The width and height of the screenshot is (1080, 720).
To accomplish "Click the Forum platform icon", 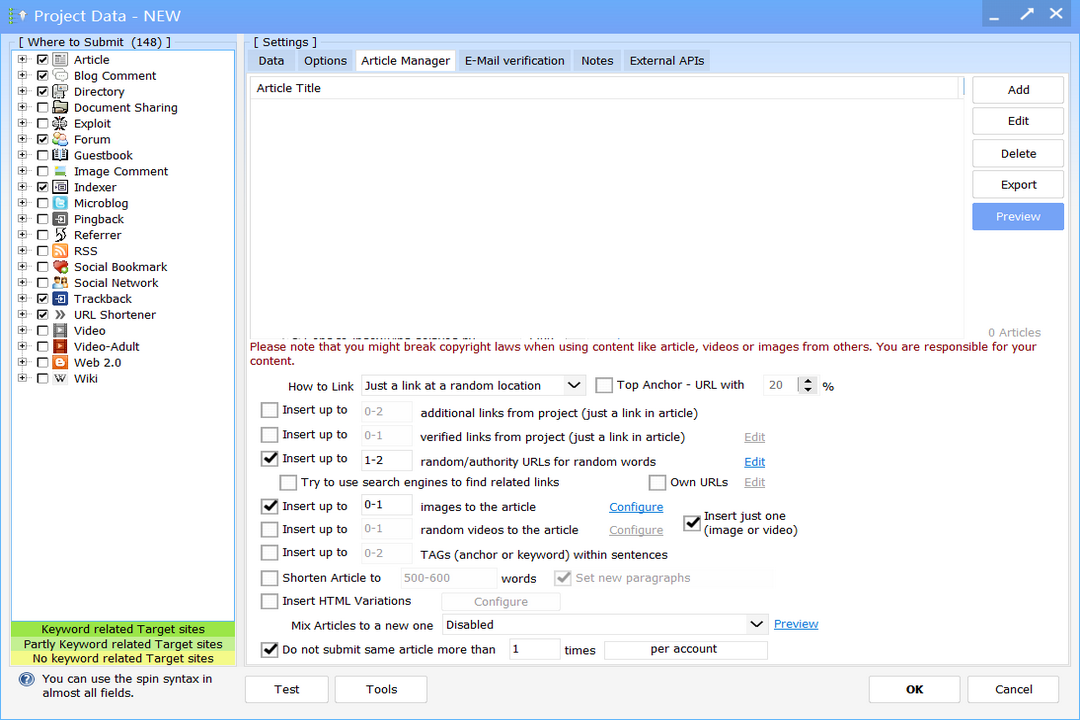I will pyautogui.click(x=59, y=139).
